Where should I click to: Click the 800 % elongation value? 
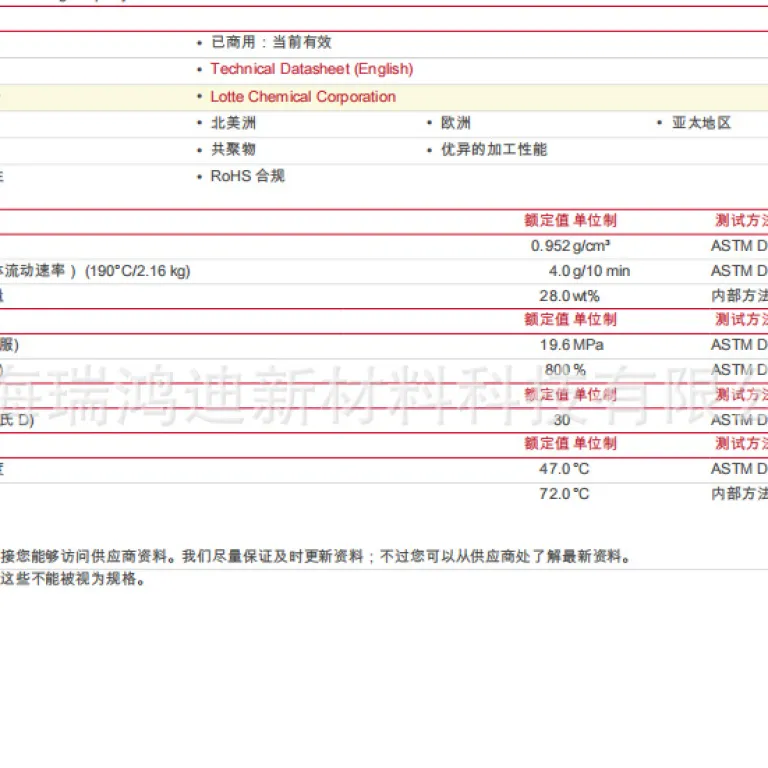[565, 370]
